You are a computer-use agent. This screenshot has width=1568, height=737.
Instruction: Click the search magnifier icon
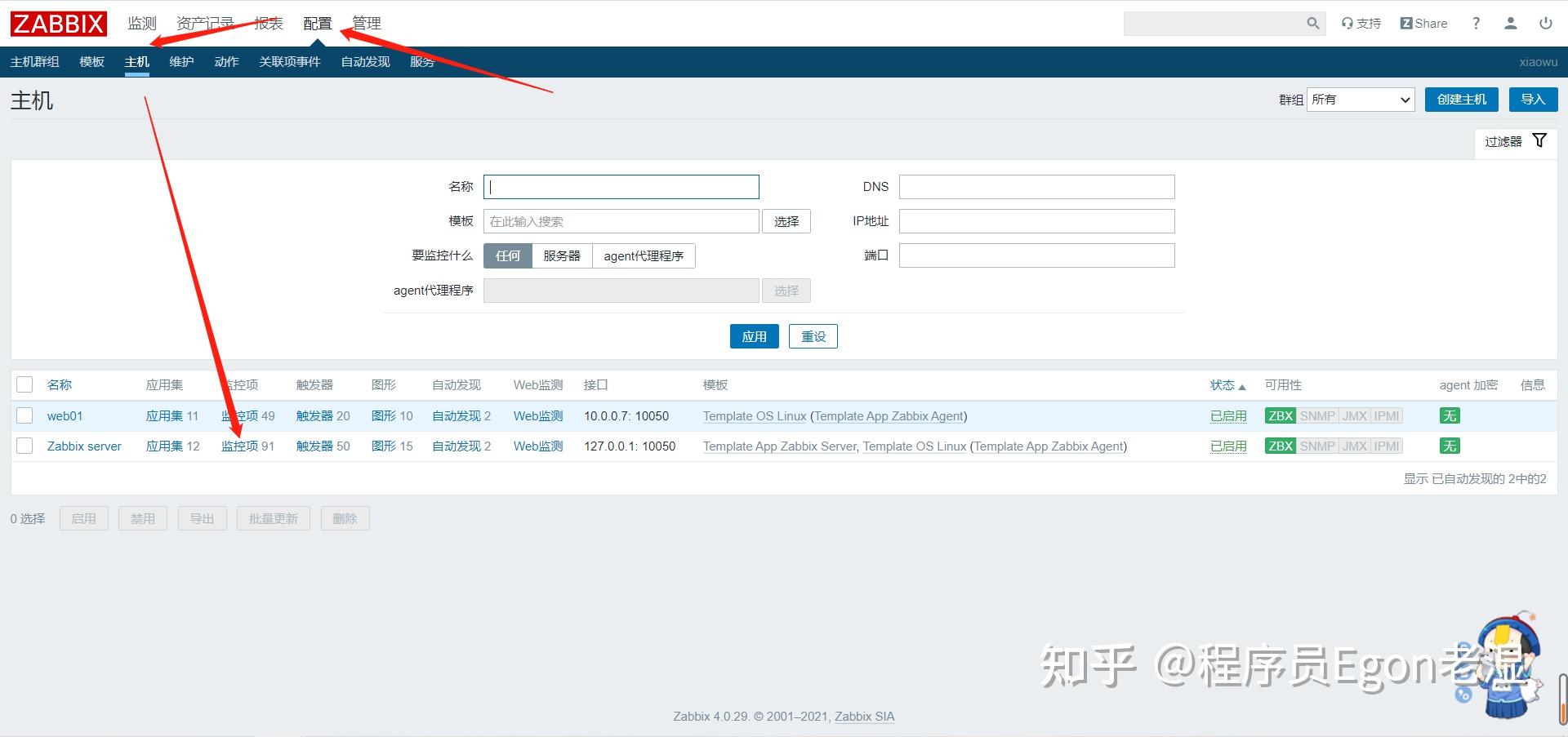pyautogui.click(x=1312, y=23)
